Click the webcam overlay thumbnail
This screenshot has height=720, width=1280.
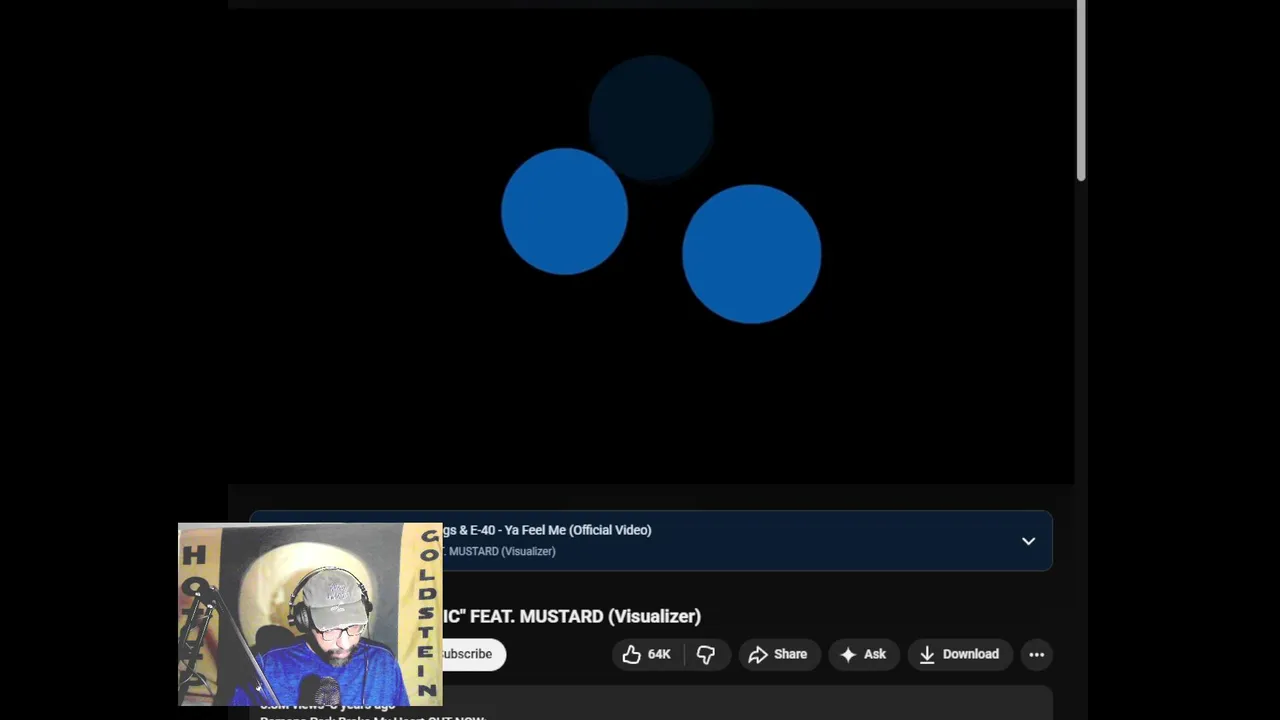[x=310, y=614]
